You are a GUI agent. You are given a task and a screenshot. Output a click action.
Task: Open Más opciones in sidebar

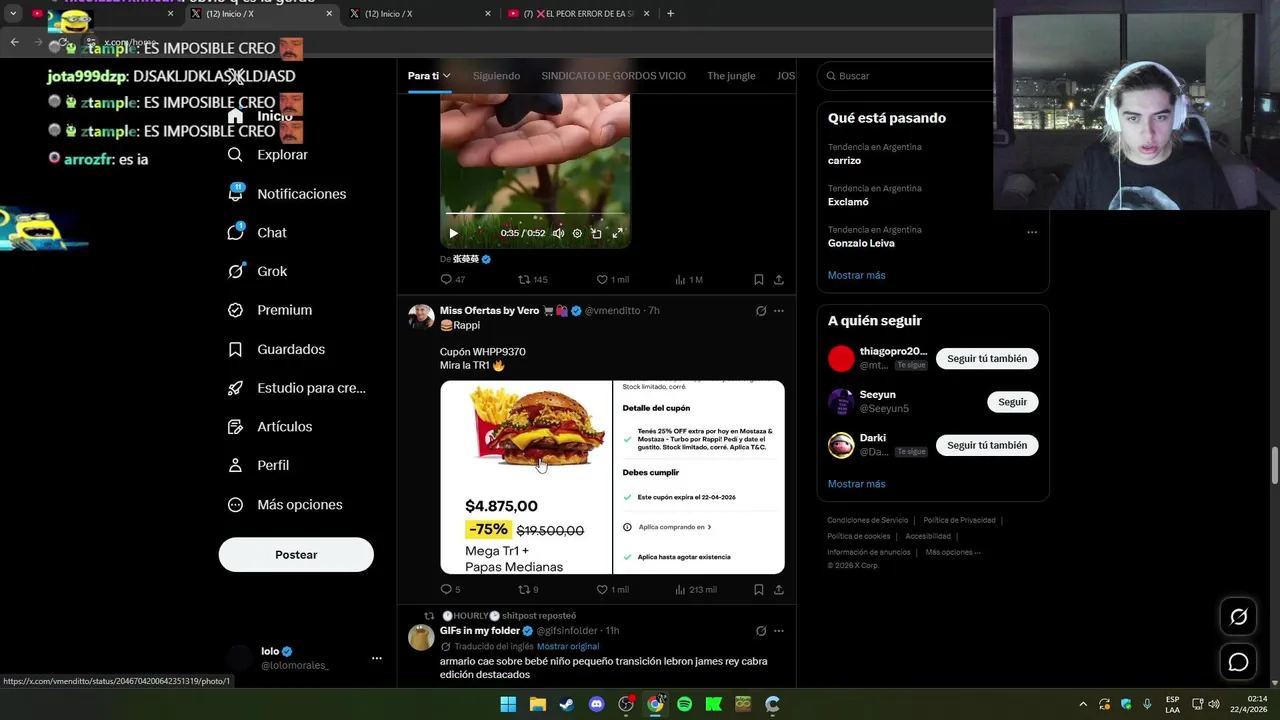click(284, 505)
